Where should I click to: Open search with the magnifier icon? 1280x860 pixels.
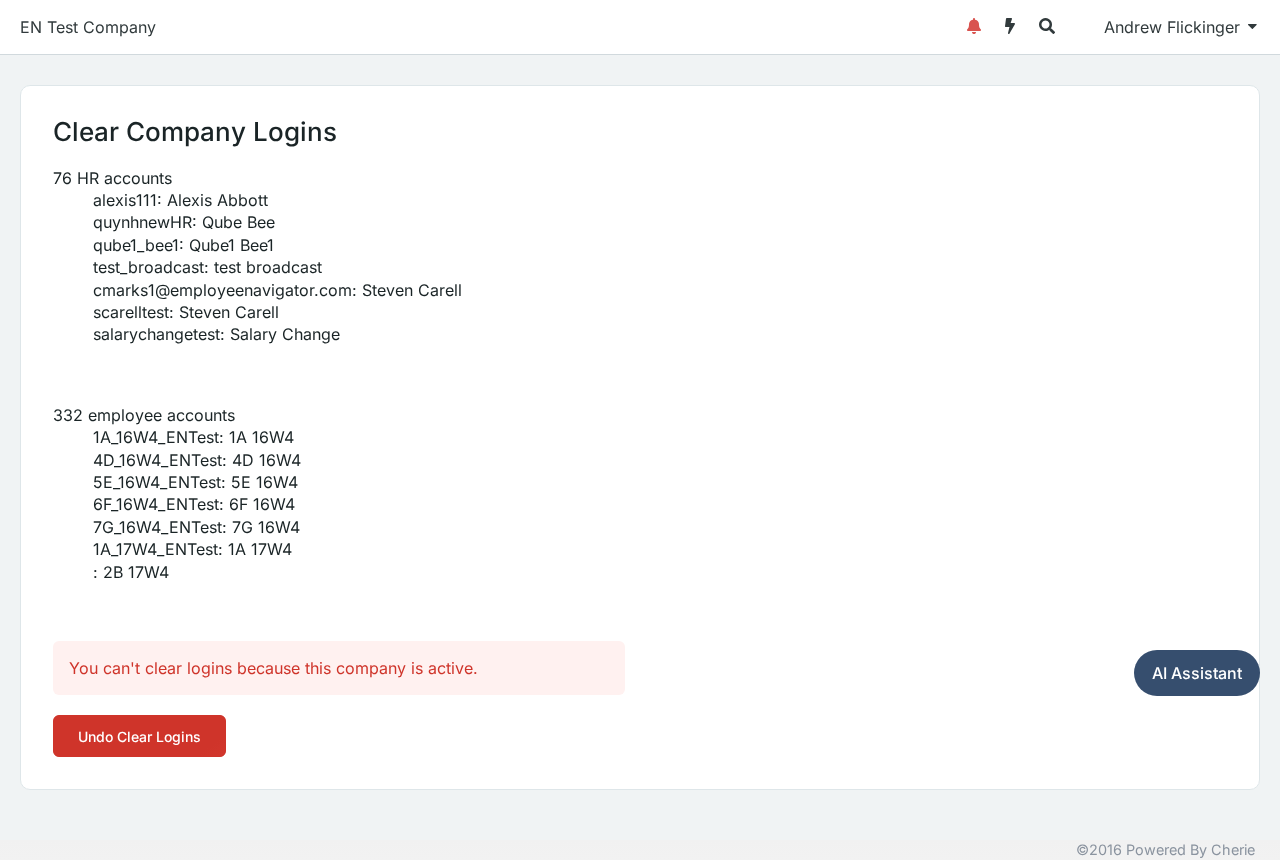(x=1047, y=27)
